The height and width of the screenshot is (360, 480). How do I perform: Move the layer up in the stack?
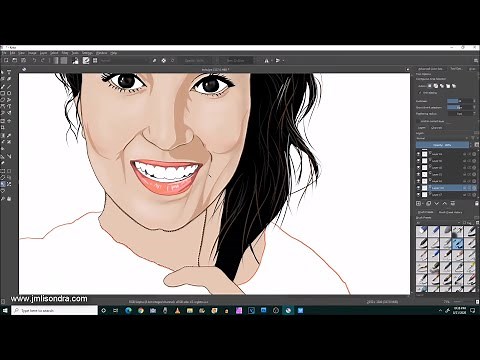tap(445, 203)
